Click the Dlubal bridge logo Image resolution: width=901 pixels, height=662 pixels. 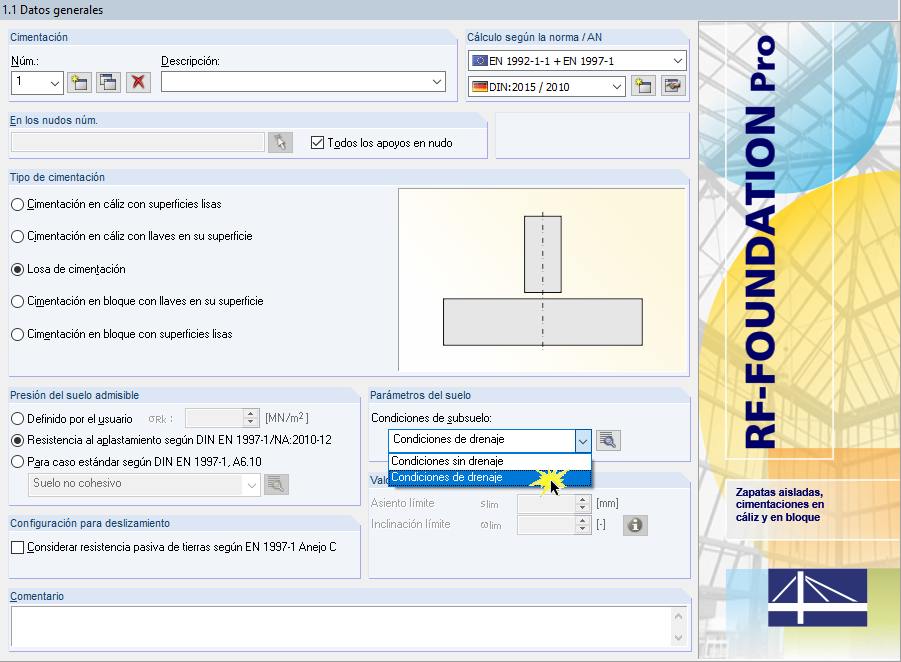point(818,598)
